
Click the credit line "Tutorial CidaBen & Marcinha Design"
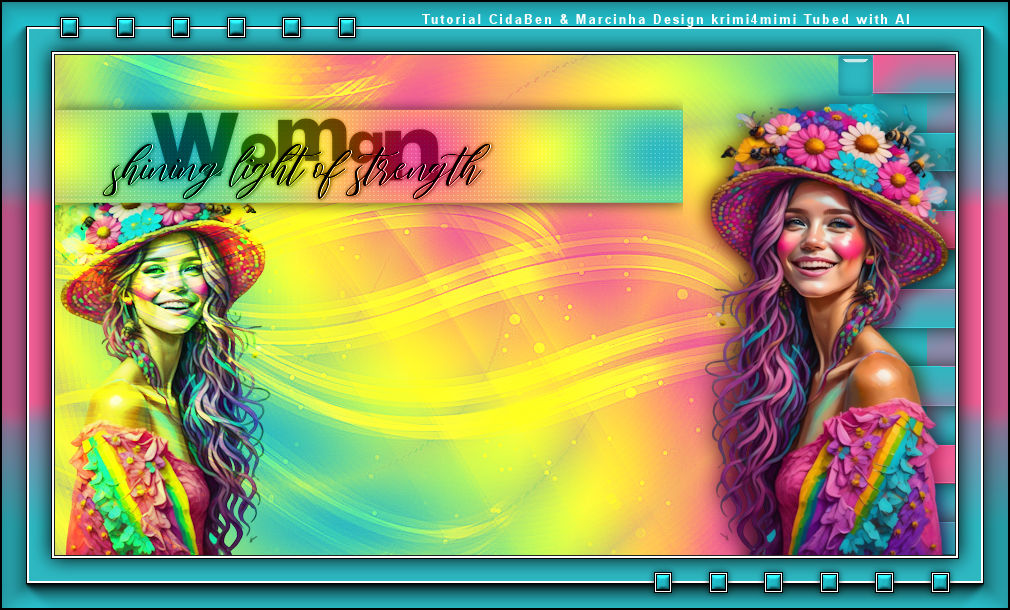(x=563, y=19)
